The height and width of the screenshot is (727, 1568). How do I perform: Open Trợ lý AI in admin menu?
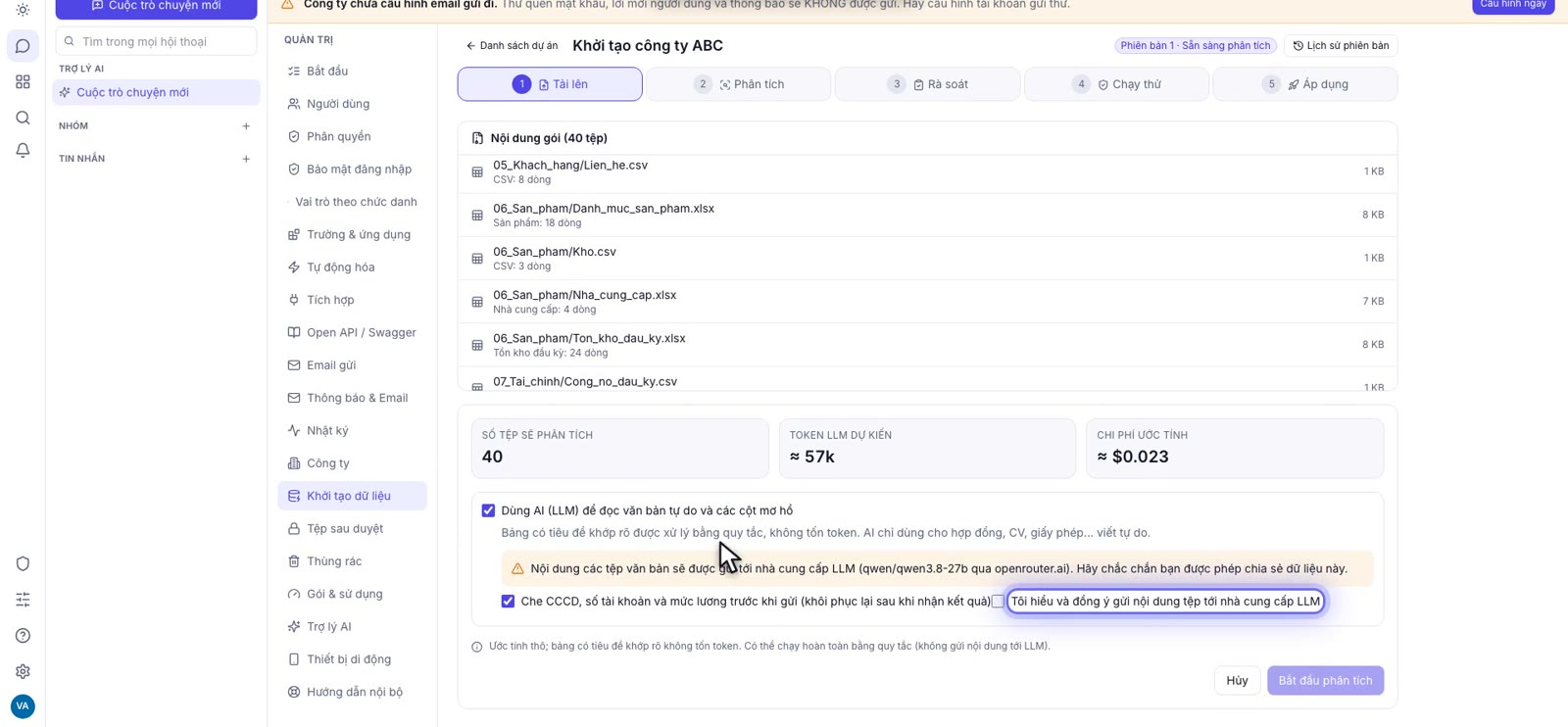[x=352, y=627]
